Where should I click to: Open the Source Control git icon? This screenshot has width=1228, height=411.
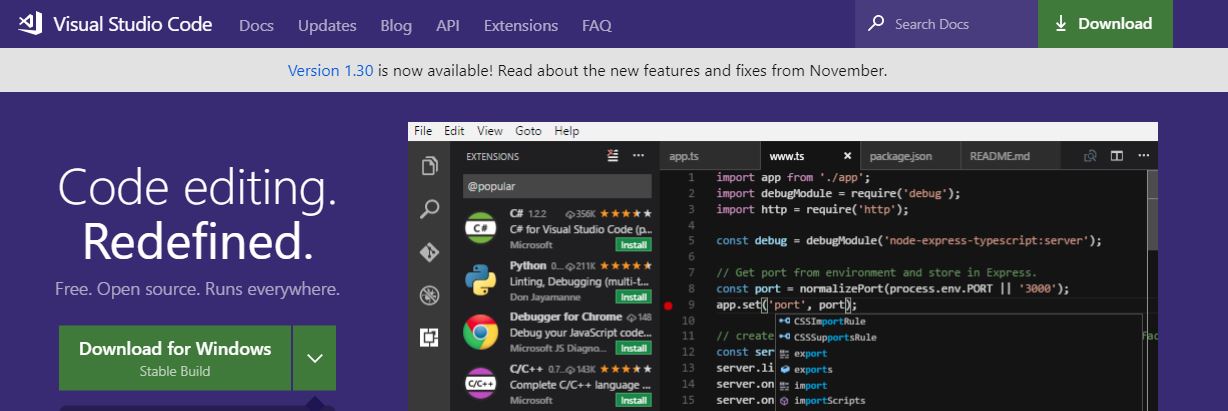coord(430,252)
